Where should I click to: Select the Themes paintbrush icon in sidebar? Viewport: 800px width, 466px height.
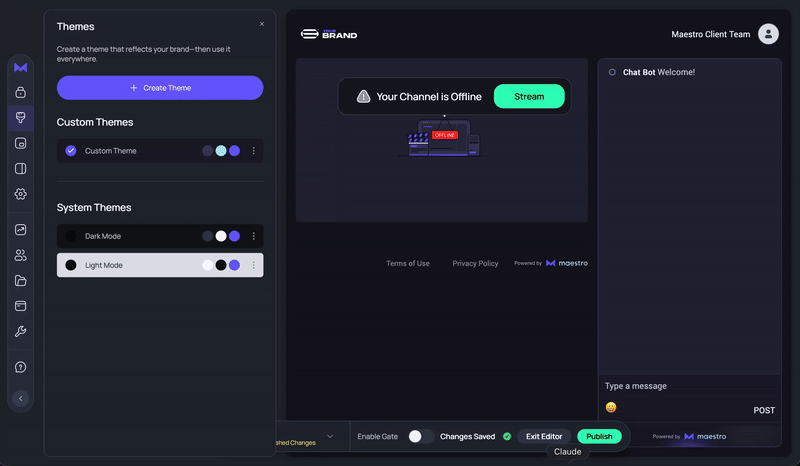point(20,118)
